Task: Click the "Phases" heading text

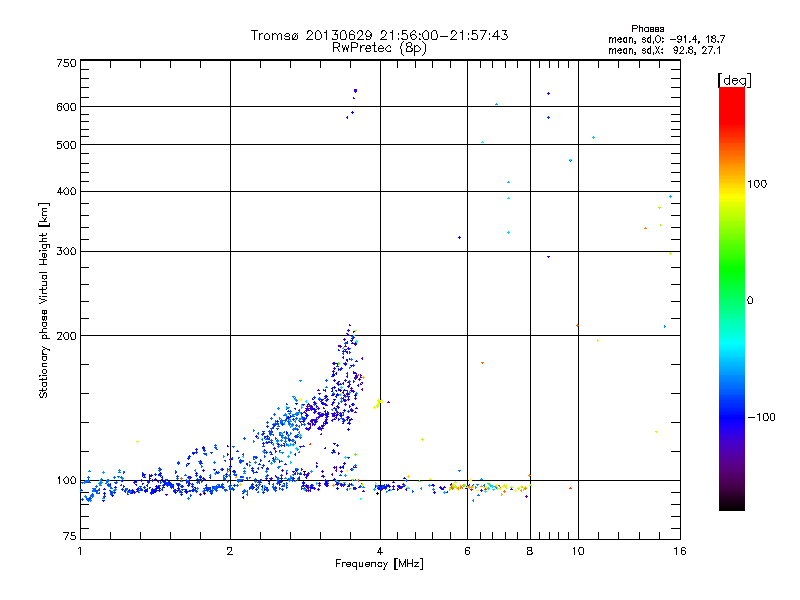Action: [x=647, y=29]
